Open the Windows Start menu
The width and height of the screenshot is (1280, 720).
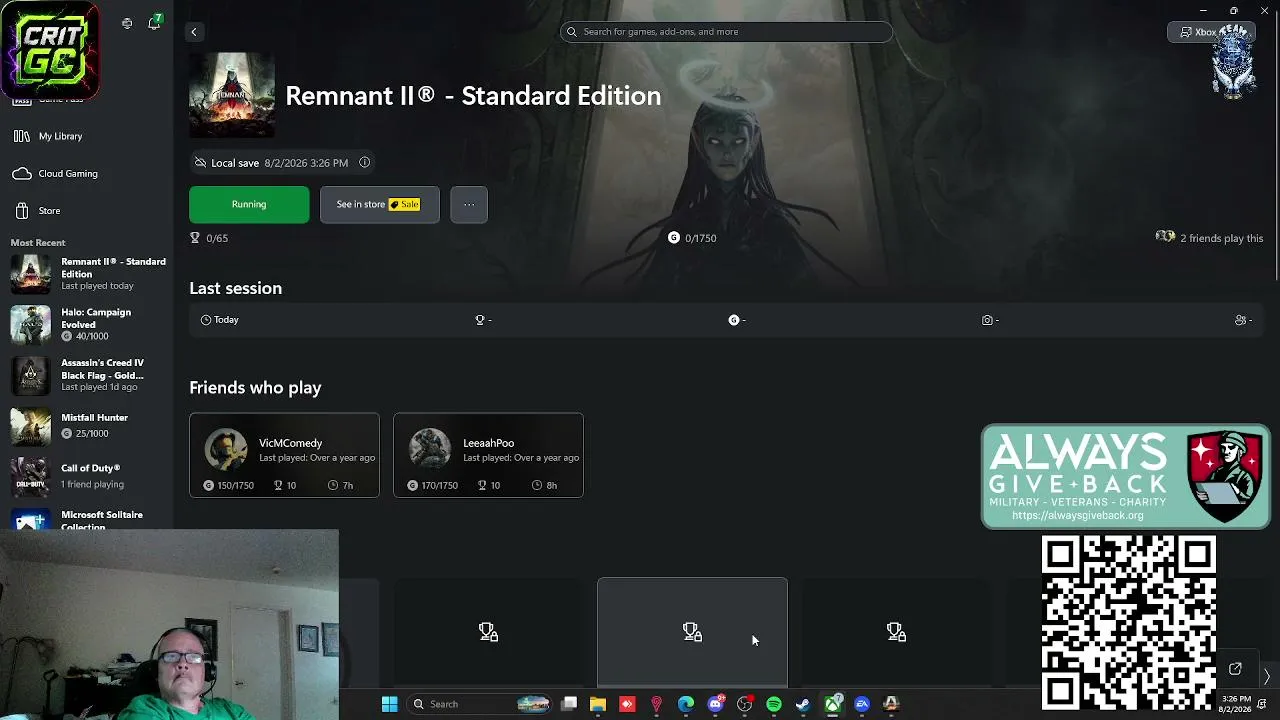pyautogui.click(x=389, y=704)
